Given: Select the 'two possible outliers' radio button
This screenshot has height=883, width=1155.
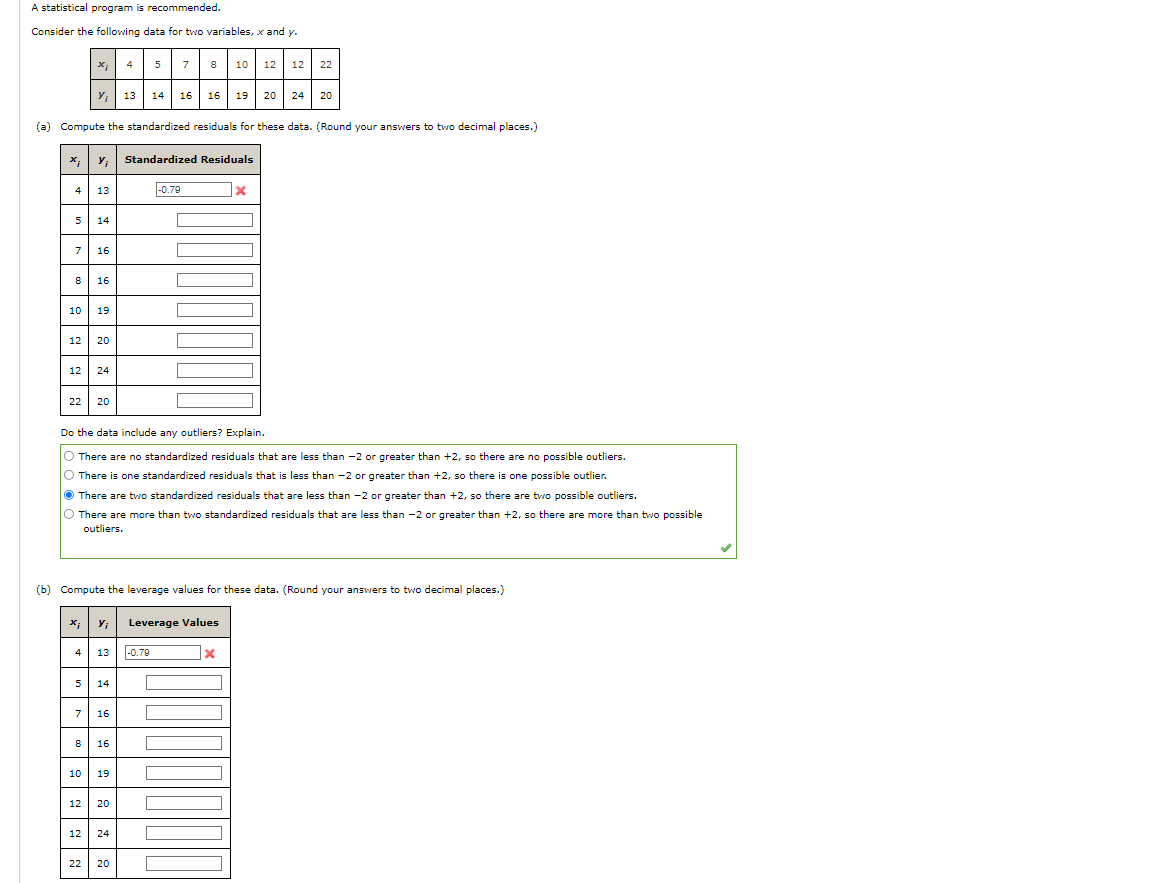Looking at the screenshot, I should point(68,494).
